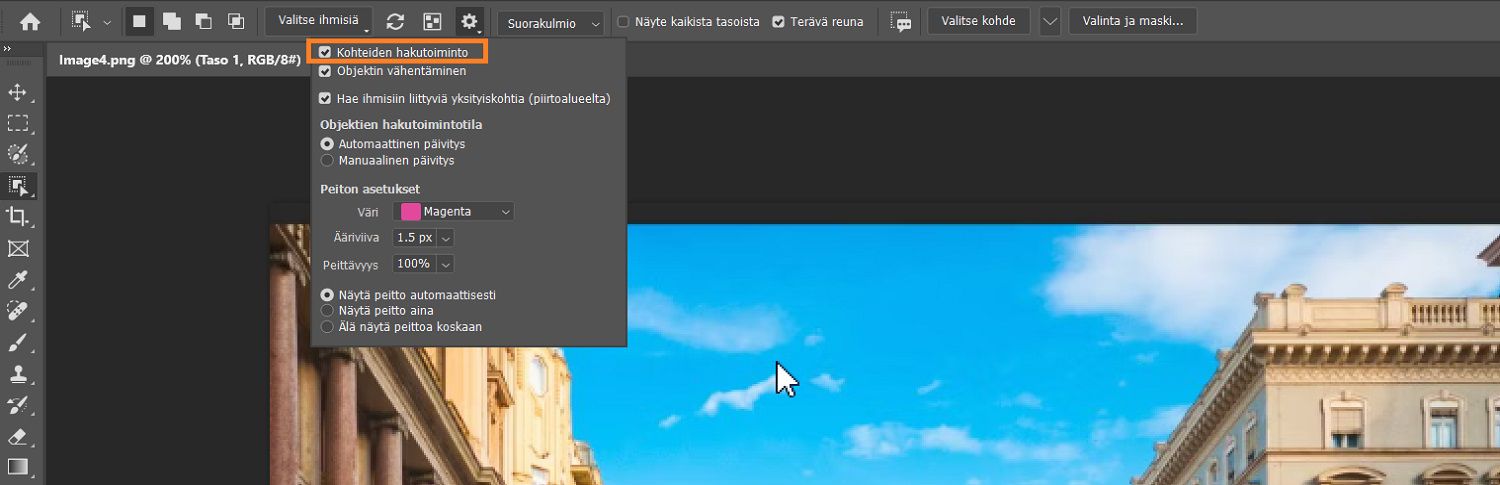This screenshot has width=1500, height=485.
Task: Click the Peittävyys 100% field
Action: [x=414, y=264]
